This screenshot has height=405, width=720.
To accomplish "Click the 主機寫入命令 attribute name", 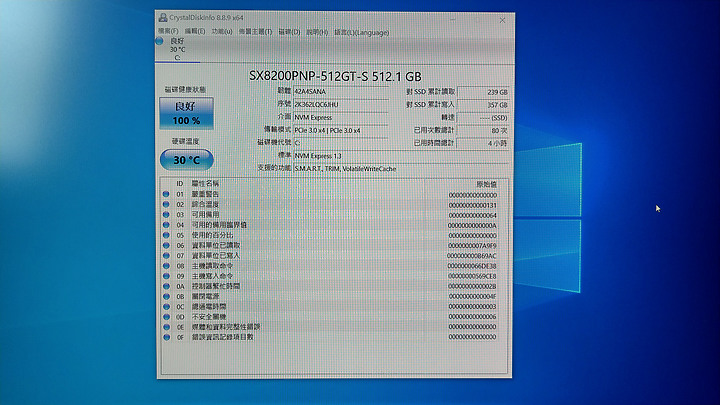I will (212, 276).
